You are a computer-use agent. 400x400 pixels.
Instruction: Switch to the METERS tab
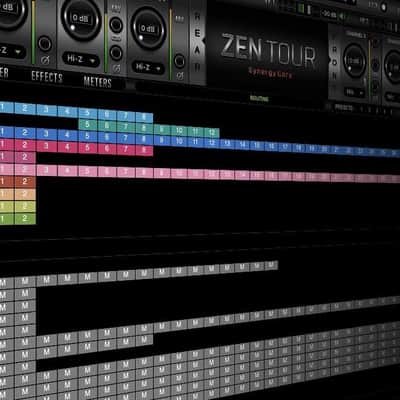98,82
